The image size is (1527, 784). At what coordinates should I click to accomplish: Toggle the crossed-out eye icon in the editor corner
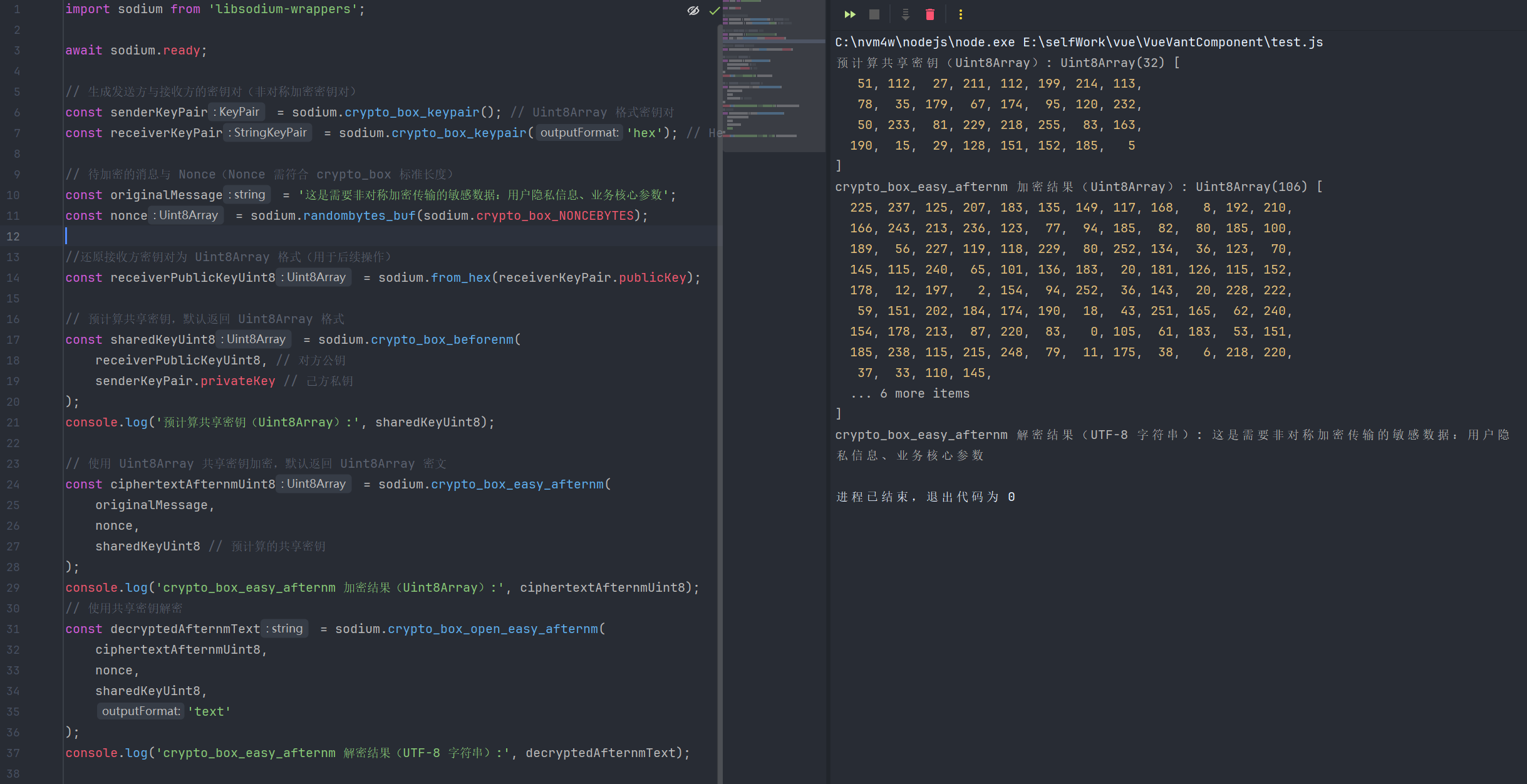[x=693, y=11]
